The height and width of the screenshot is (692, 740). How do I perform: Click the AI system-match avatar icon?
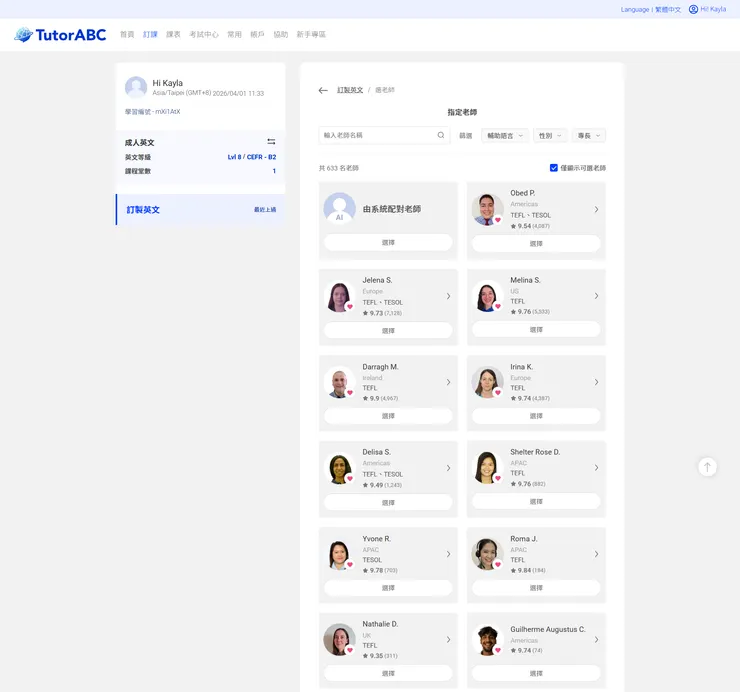(339, 208)
